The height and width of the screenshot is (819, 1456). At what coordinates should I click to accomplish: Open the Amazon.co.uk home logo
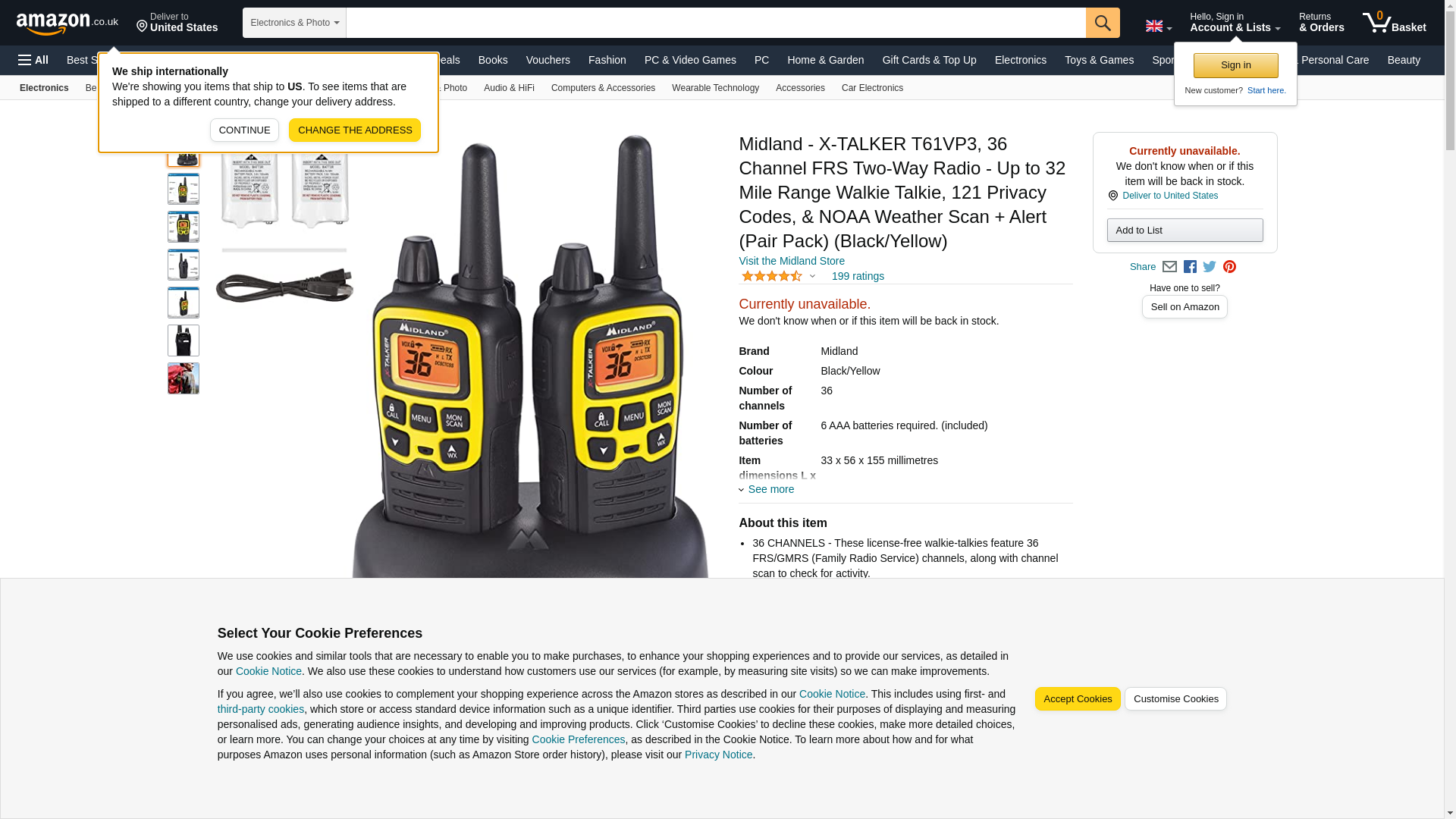67,23
